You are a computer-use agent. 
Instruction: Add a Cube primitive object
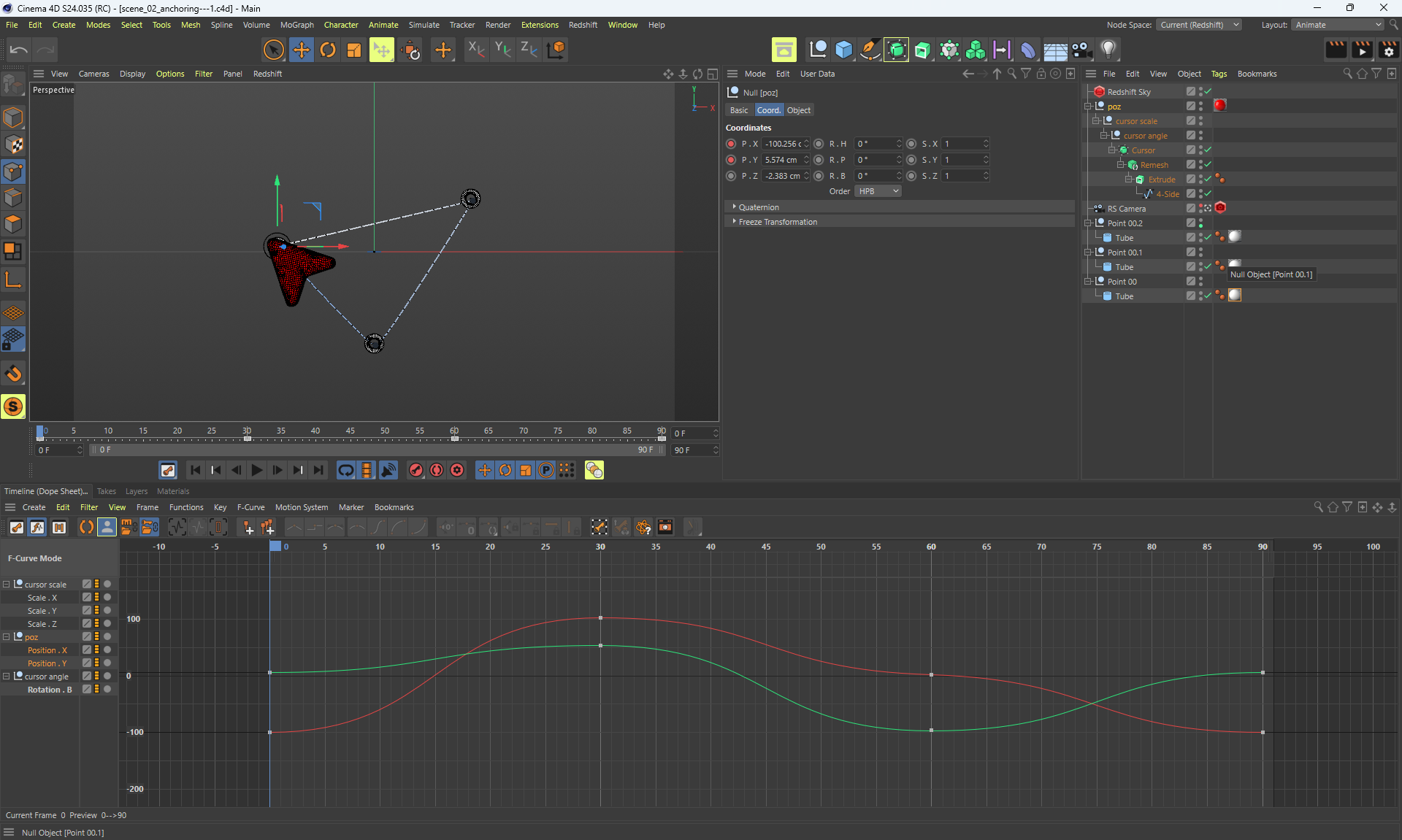tap(844, 50)
